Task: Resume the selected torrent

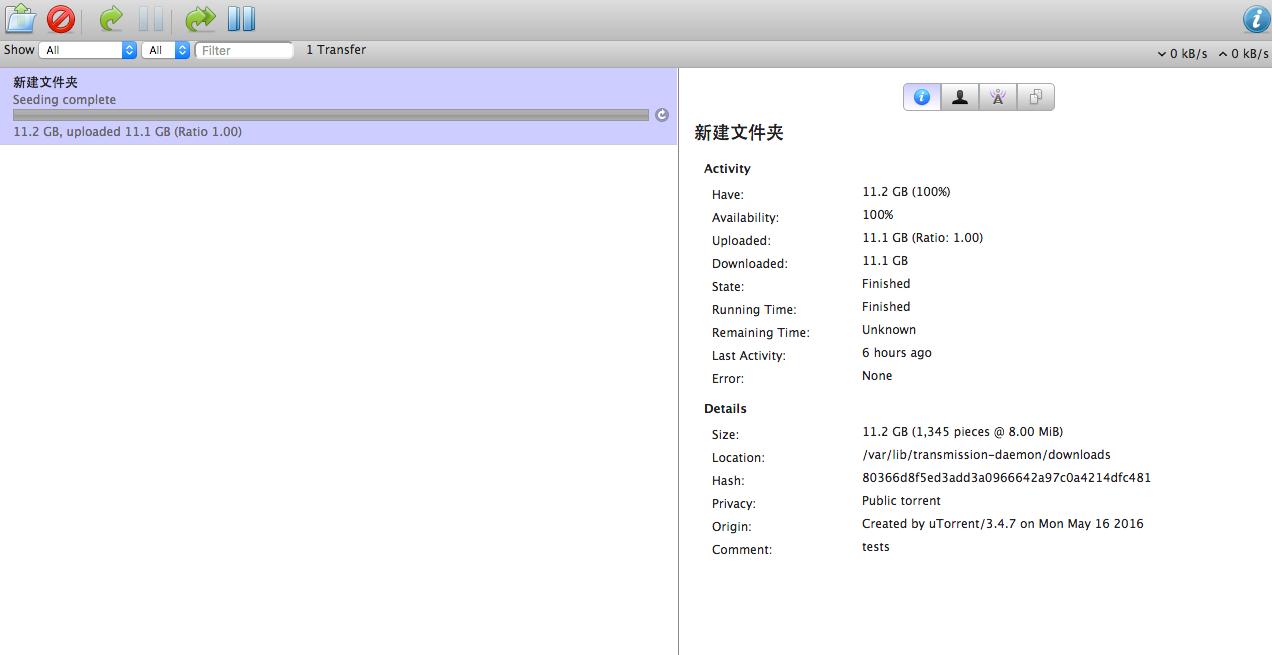Action: click(x=110, y=18)
